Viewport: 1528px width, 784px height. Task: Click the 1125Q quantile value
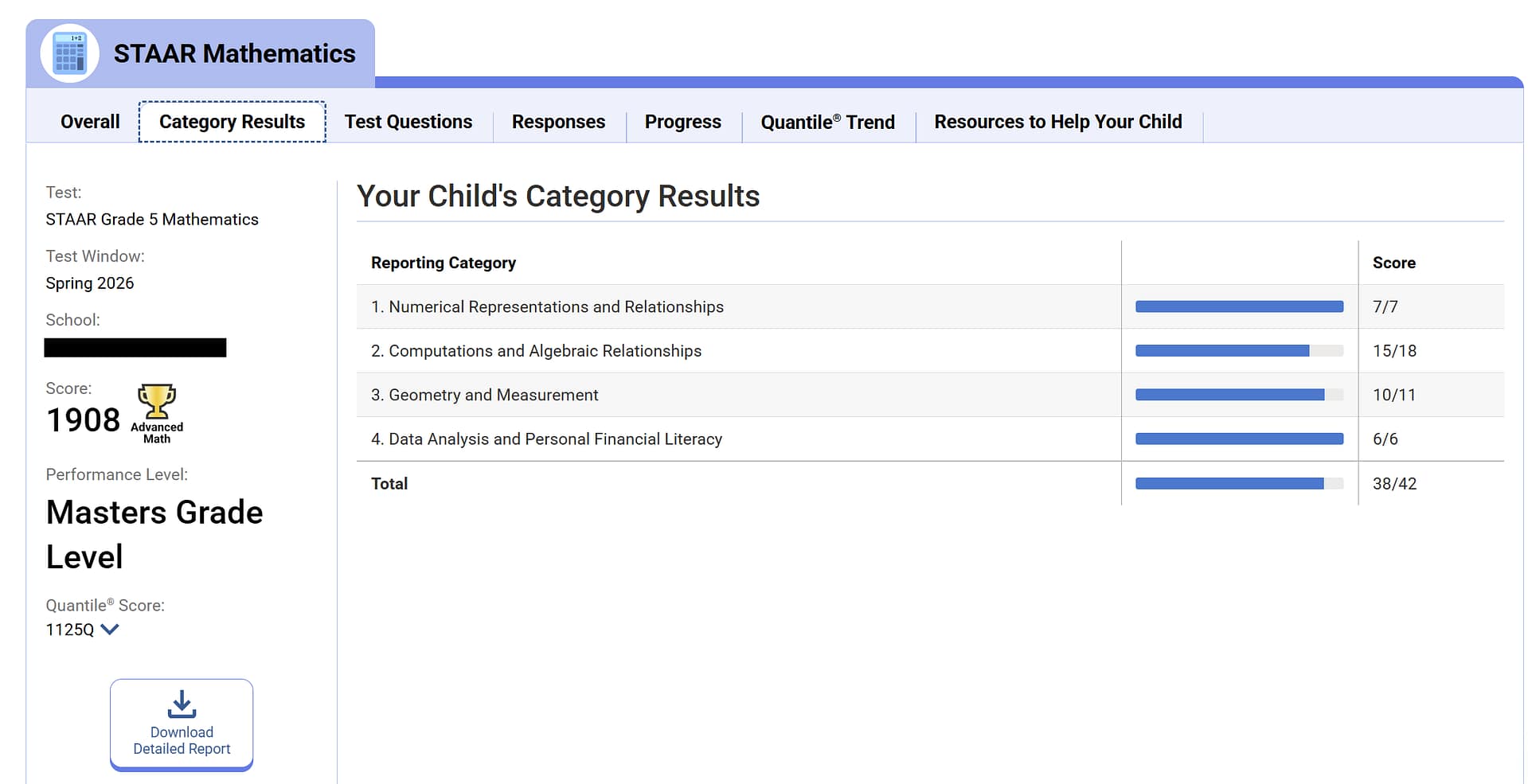pyautogui.click(x=69, y=630)
